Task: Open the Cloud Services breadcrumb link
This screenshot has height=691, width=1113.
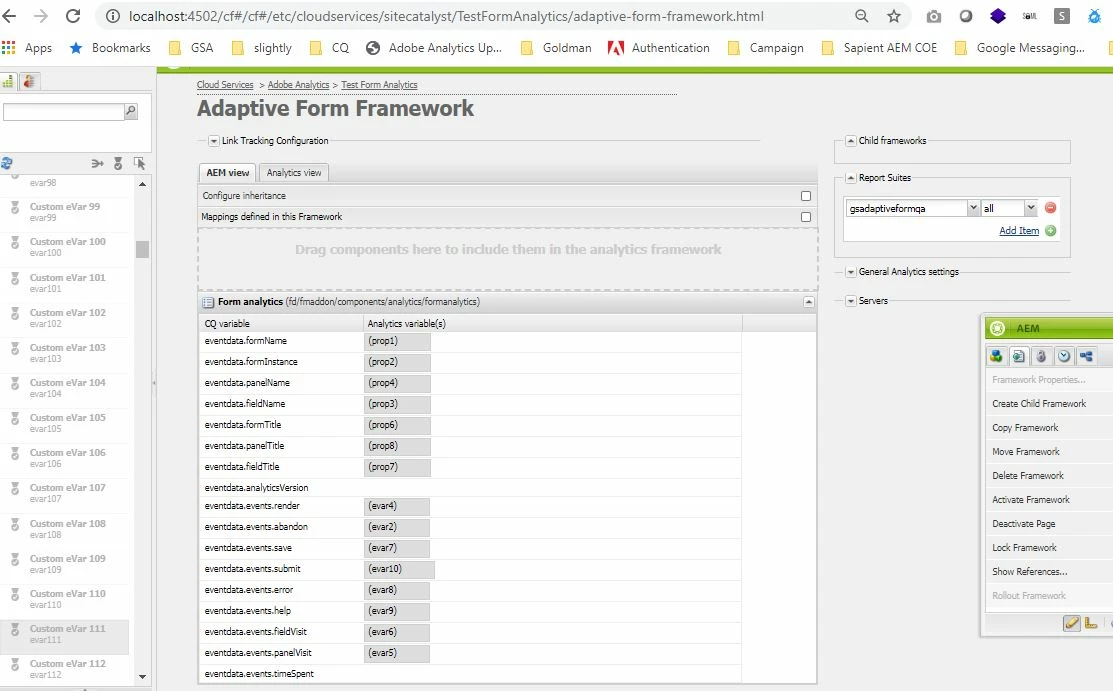Action: (x=225, y=85)
